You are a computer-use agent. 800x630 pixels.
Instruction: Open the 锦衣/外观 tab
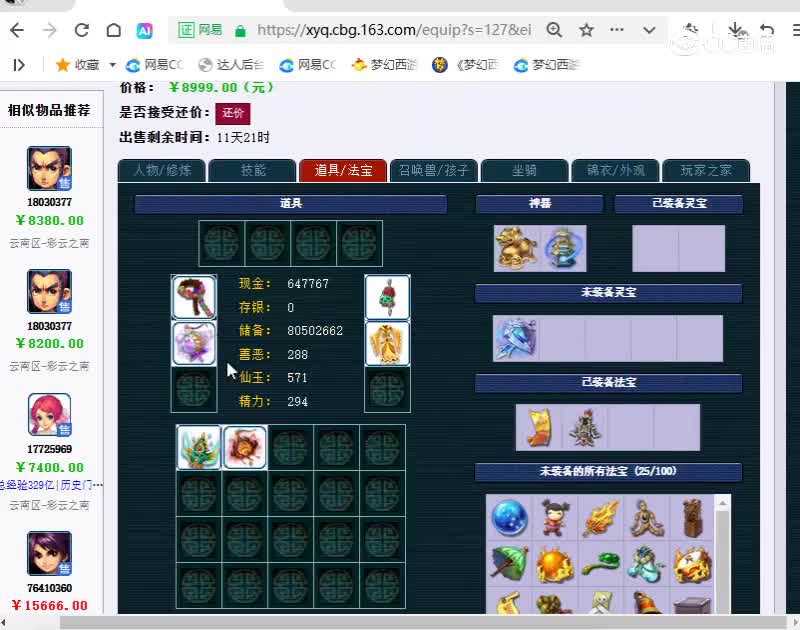coord(615,170)
